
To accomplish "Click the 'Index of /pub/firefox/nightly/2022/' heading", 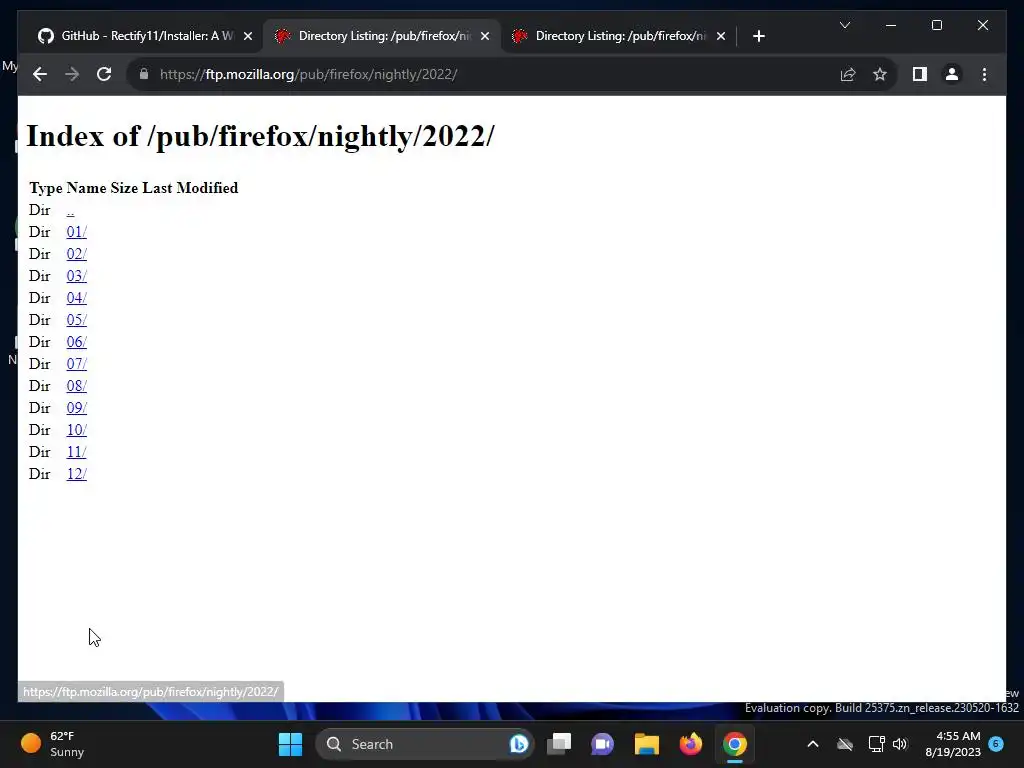I will click(x=261, y=136).
